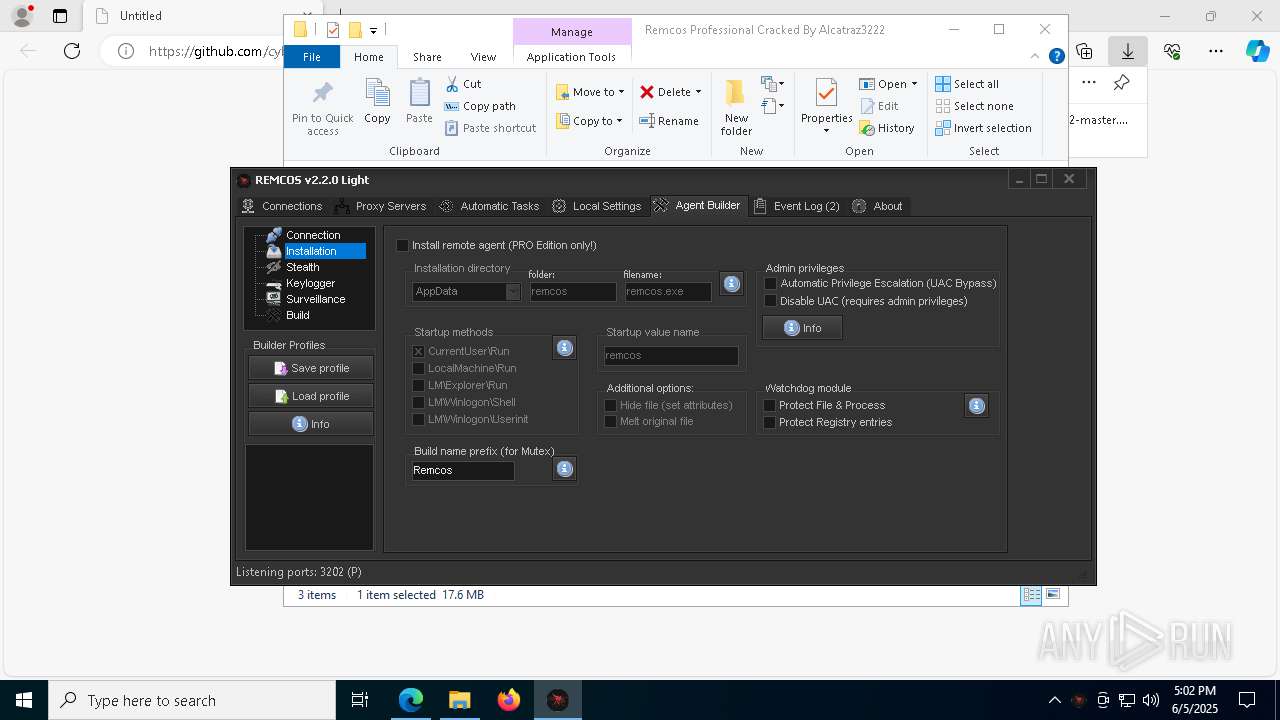
Task: Click the Watchdog module info icon
Action: (x=977, y=405)
